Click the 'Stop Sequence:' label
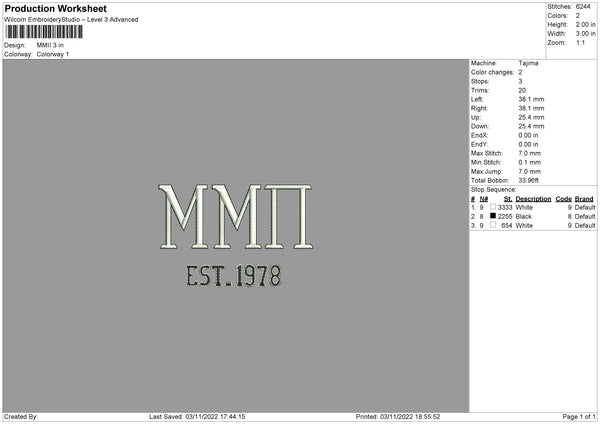This screenshot has height=424, width=600. (x=494, y=190)
